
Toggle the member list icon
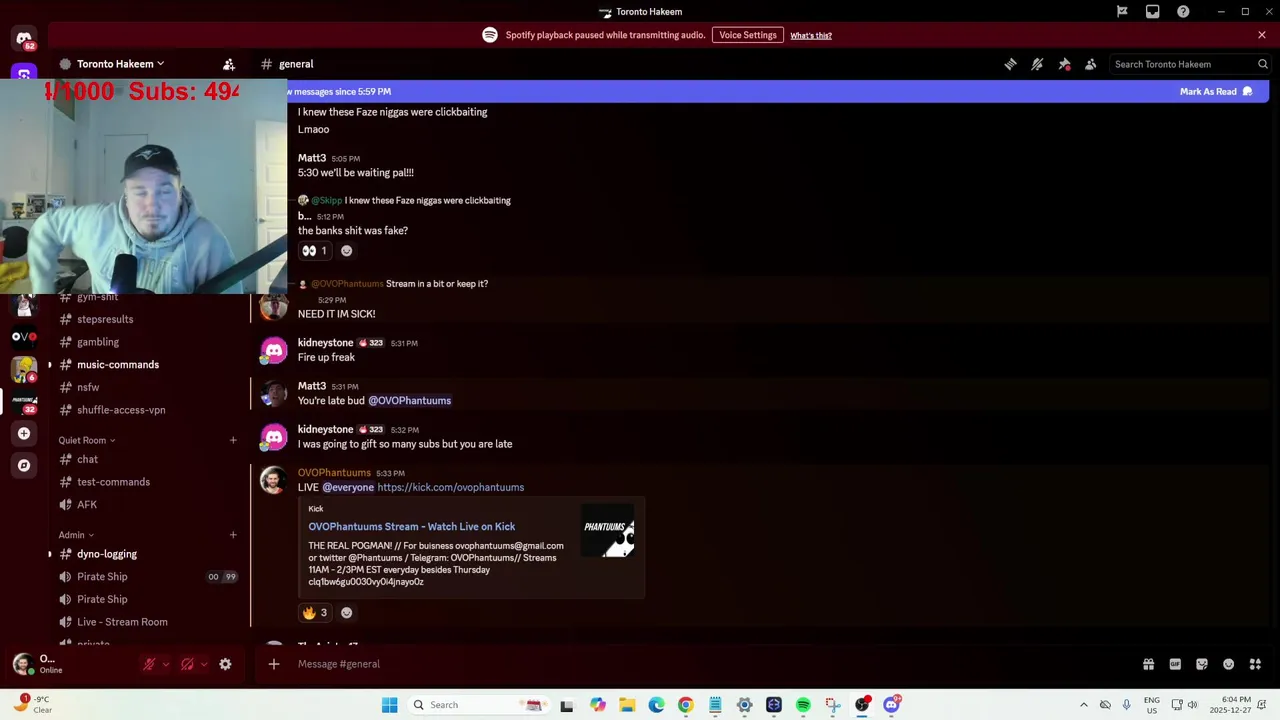pos(1091,64)
